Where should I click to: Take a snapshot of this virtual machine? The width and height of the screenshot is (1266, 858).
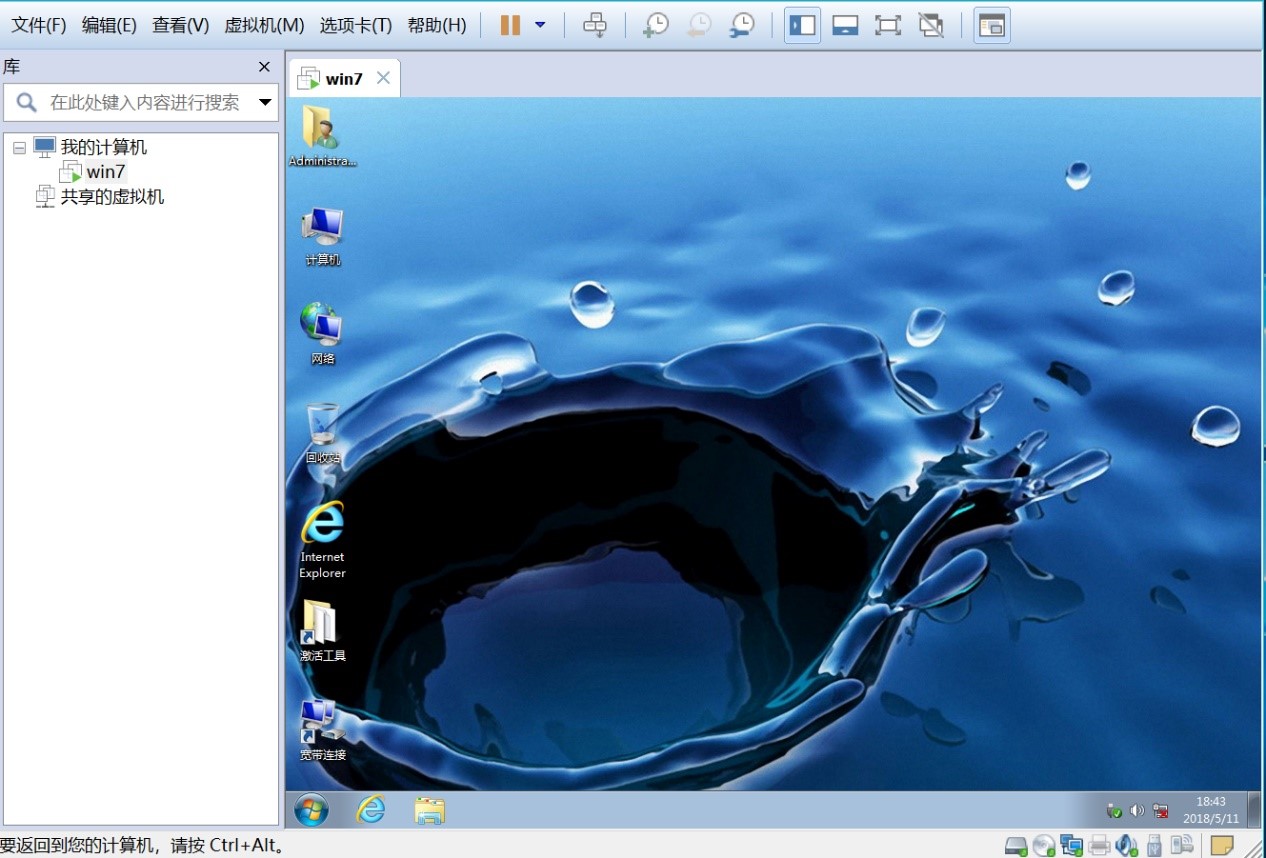656,25
